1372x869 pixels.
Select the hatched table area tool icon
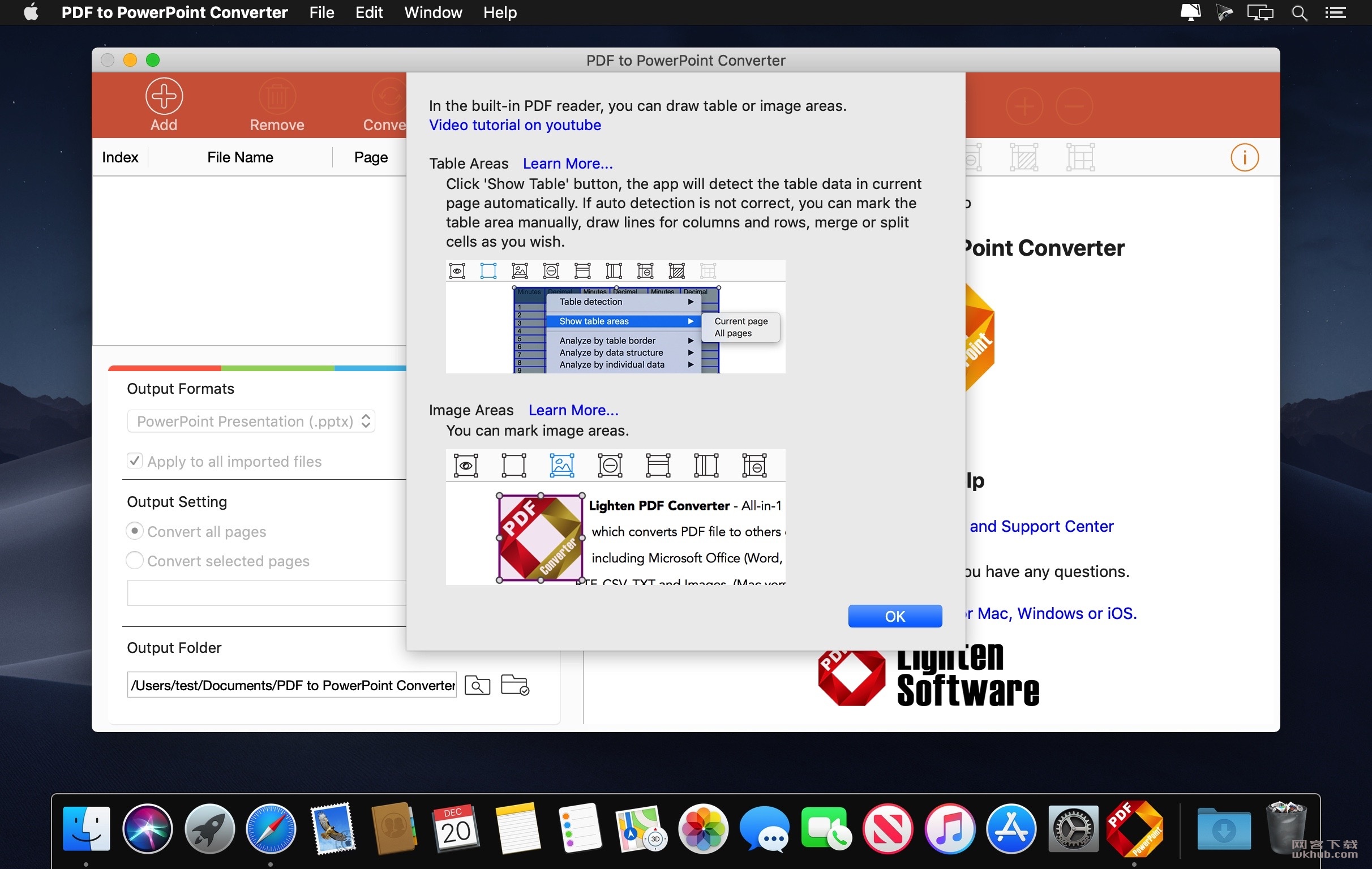click(1024, 157)
